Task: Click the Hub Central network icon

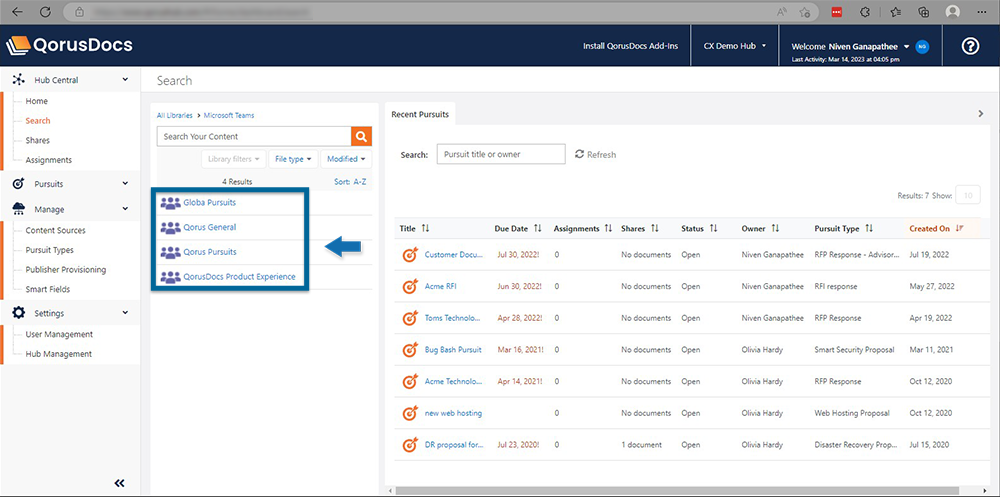Action: coord(18,80)
